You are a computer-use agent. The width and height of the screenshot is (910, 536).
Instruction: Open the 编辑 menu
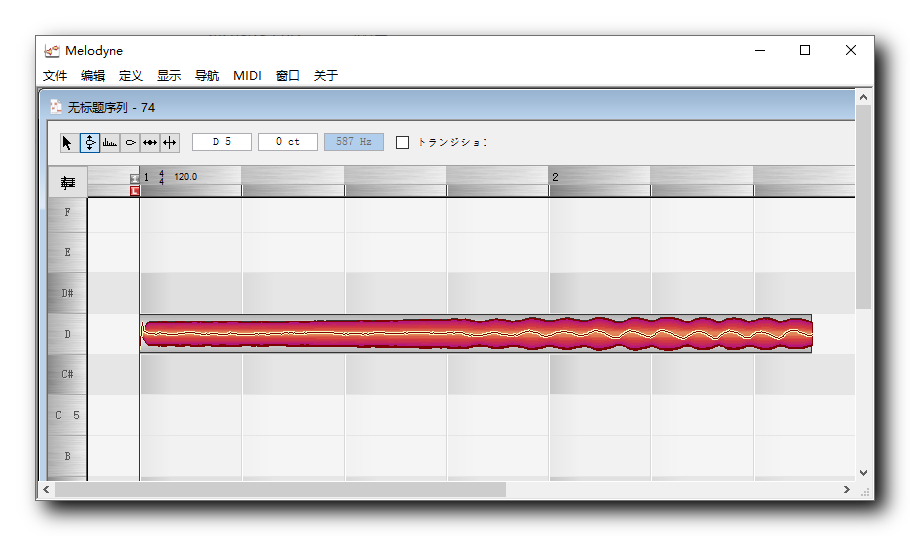tap(93, 75)
